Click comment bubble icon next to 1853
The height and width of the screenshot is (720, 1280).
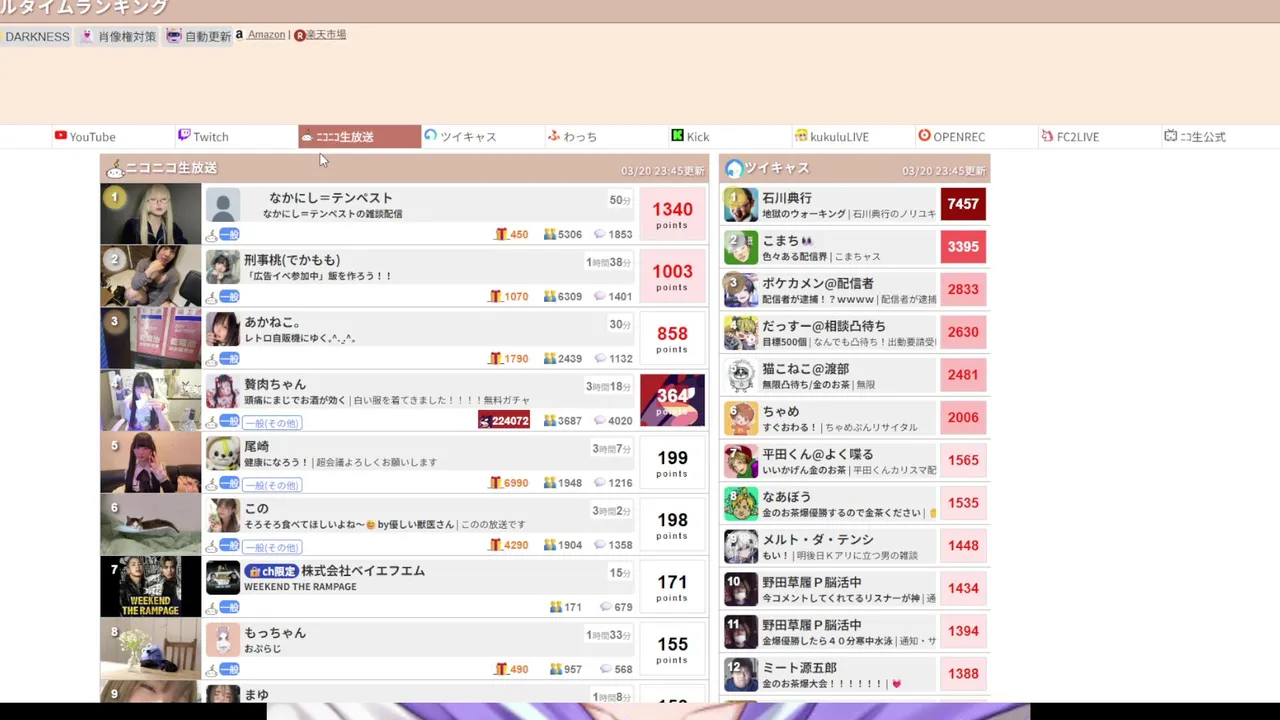pos(599,234)
